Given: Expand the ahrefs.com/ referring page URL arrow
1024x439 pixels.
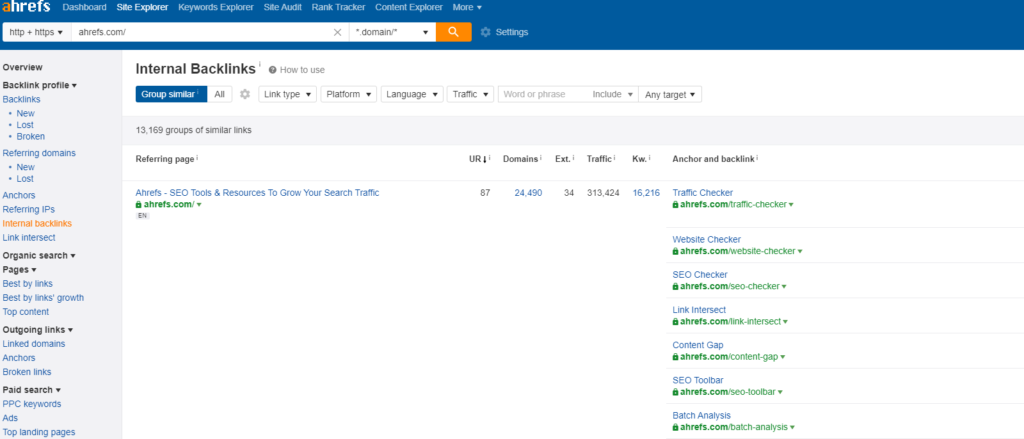Looking at the screenshot, I should 199,205.
